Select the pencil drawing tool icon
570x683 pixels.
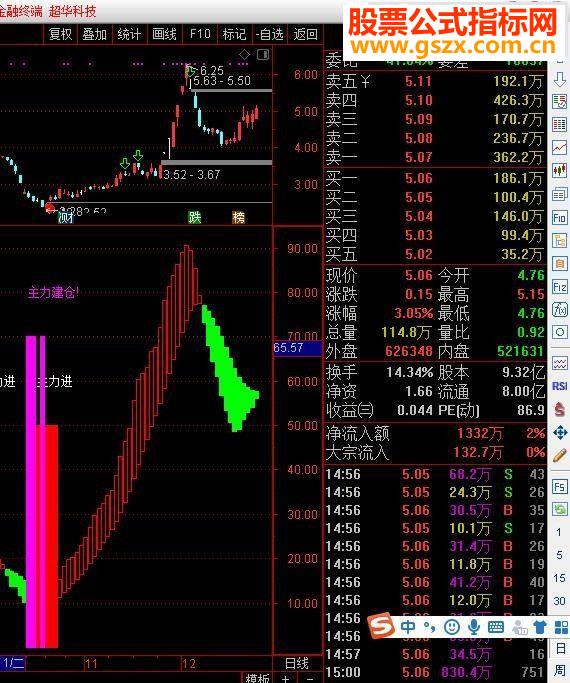click(560, 455)
